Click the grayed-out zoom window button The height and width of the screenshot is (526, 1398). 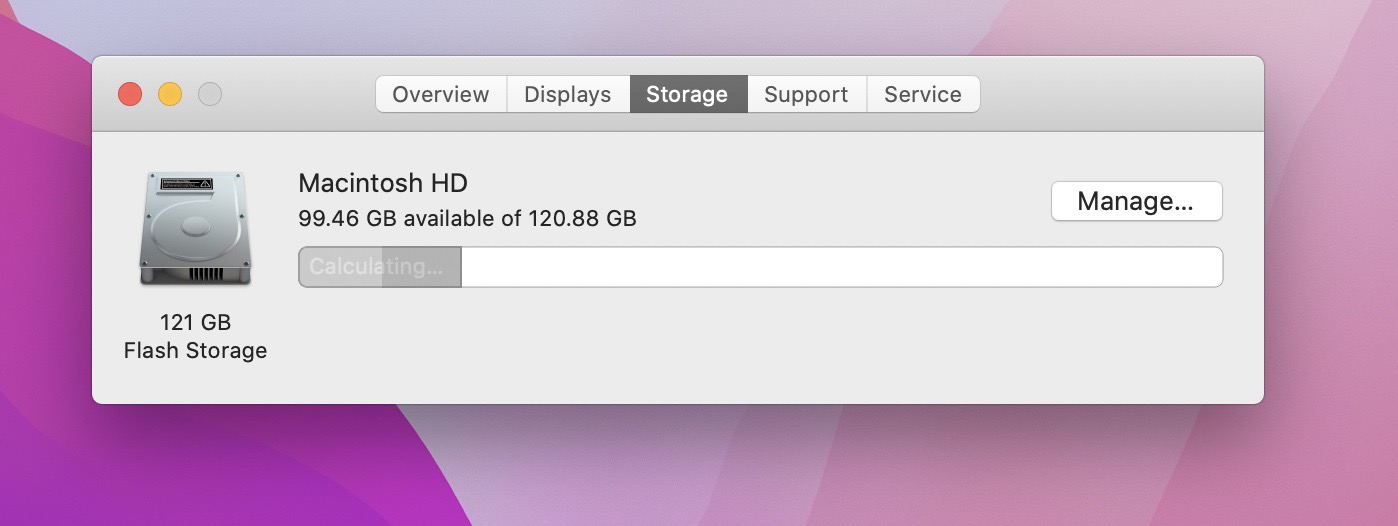pos(210,95)
